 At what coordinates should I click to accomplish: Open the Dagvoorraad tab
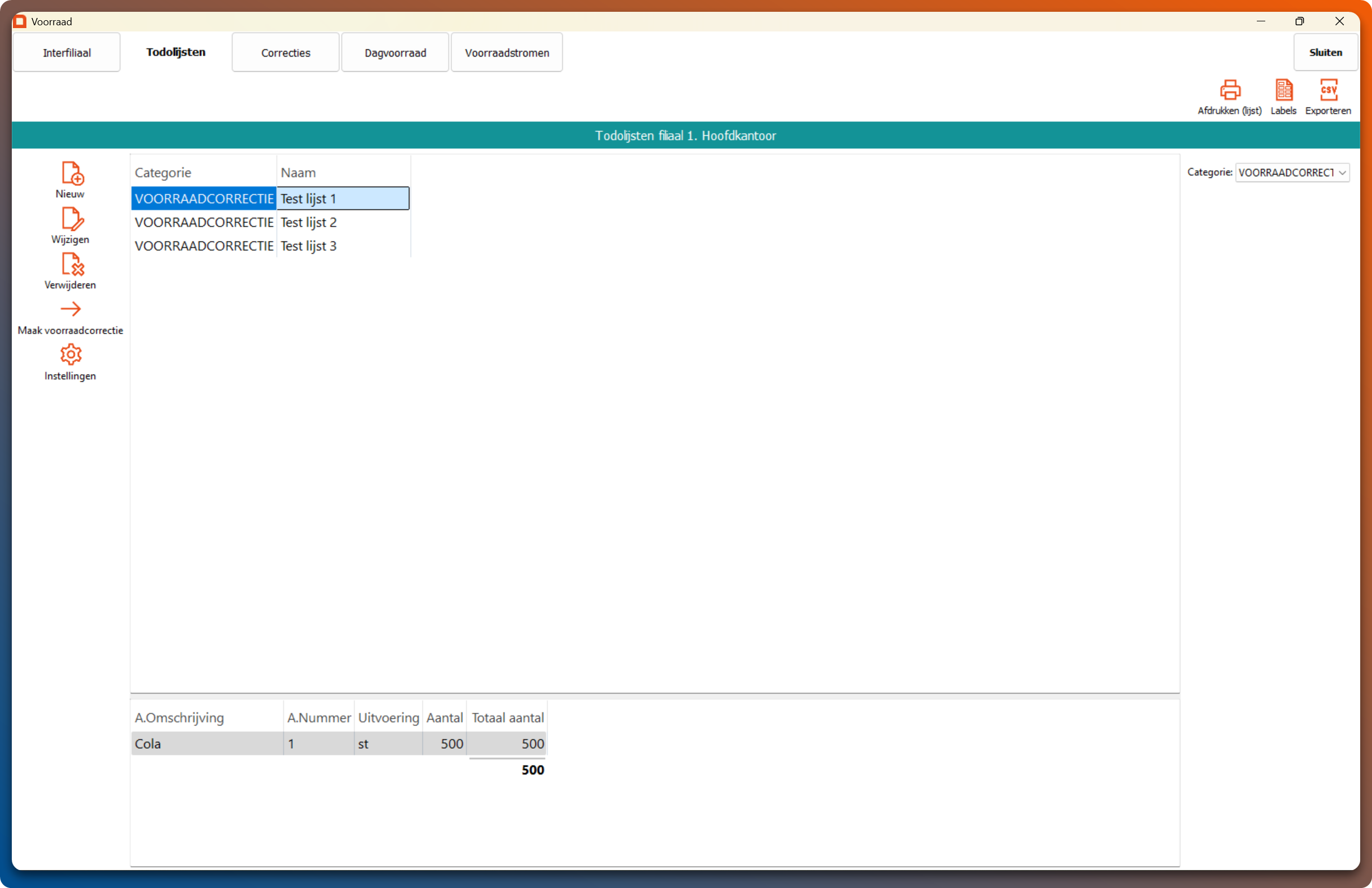(395, 52)
